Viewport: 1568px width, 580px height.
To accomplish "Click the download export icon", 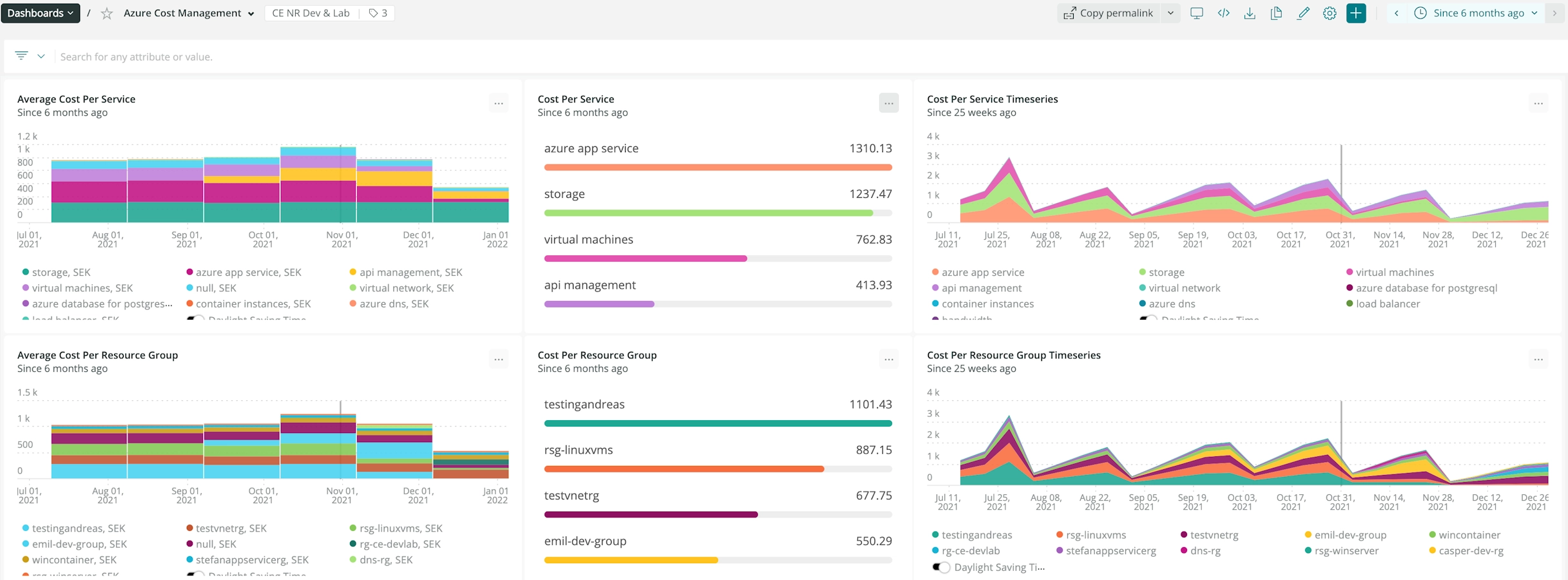I will pos(1250,13).
